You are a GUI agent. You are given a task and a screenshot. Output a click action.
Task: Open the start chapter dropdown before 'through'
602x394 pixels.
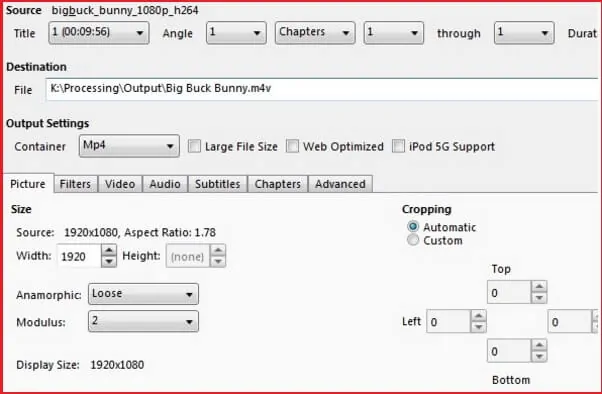(x=394, y=33)
